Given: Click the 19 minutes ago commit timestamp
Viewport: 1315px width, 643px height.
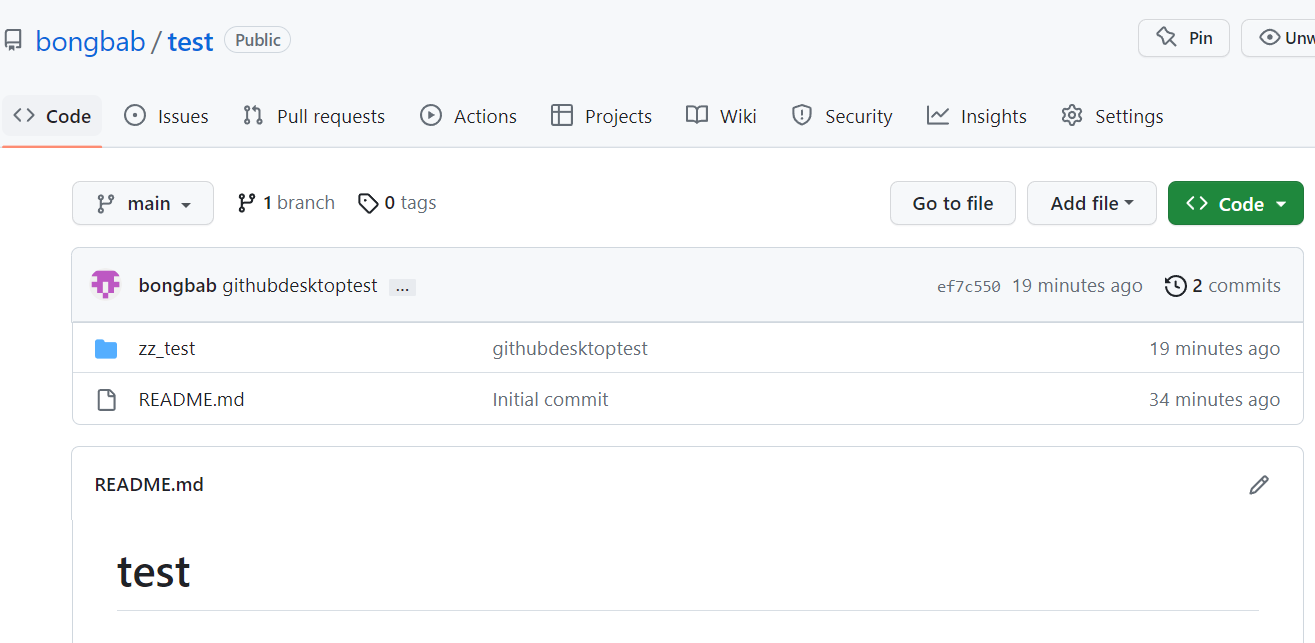Looking at the screenshot, I should click(1077, 285).
